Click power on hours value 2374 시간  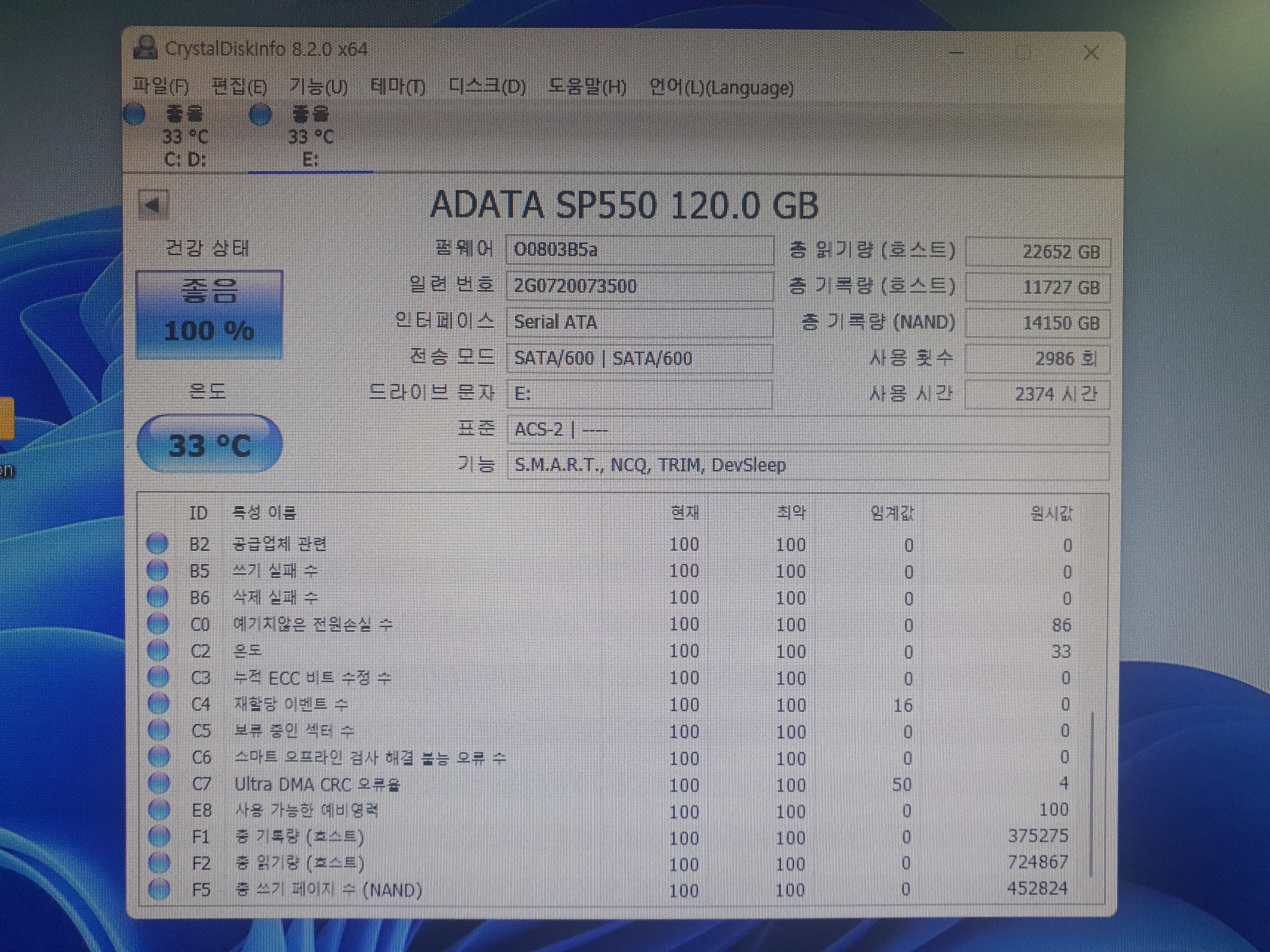click(1038, 394)
